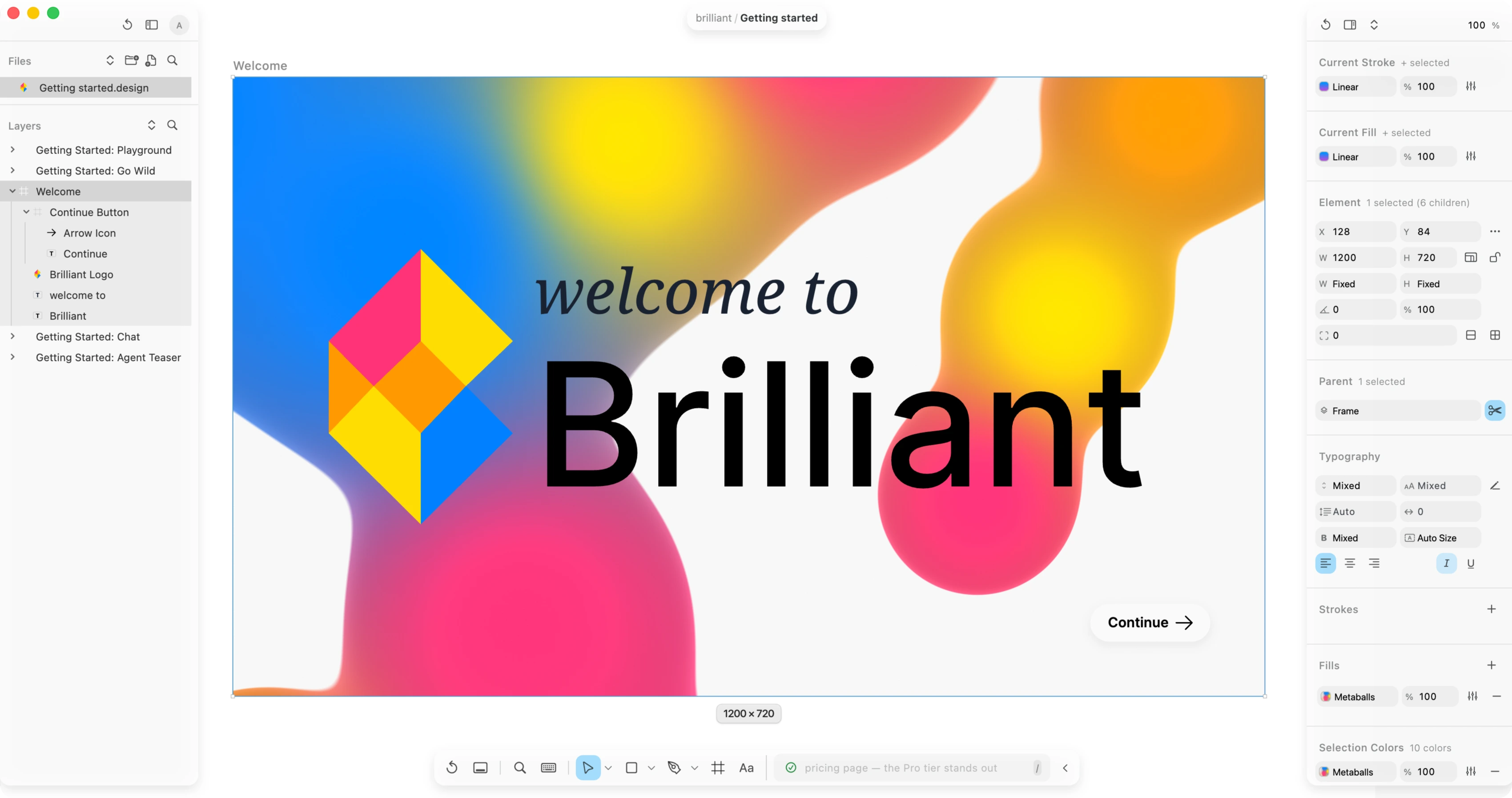Image resolution: width=1512 pixels, height=798 pixels.
Task: Expand Getting Started: Agent Teaser layer
Action: [12, 357]
